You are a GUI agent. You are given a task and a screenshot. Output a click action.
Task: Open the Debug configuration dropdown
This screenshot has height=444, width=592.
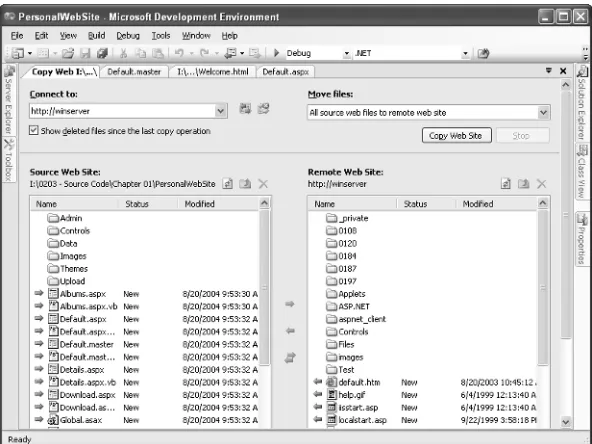(x=347, y=54)
